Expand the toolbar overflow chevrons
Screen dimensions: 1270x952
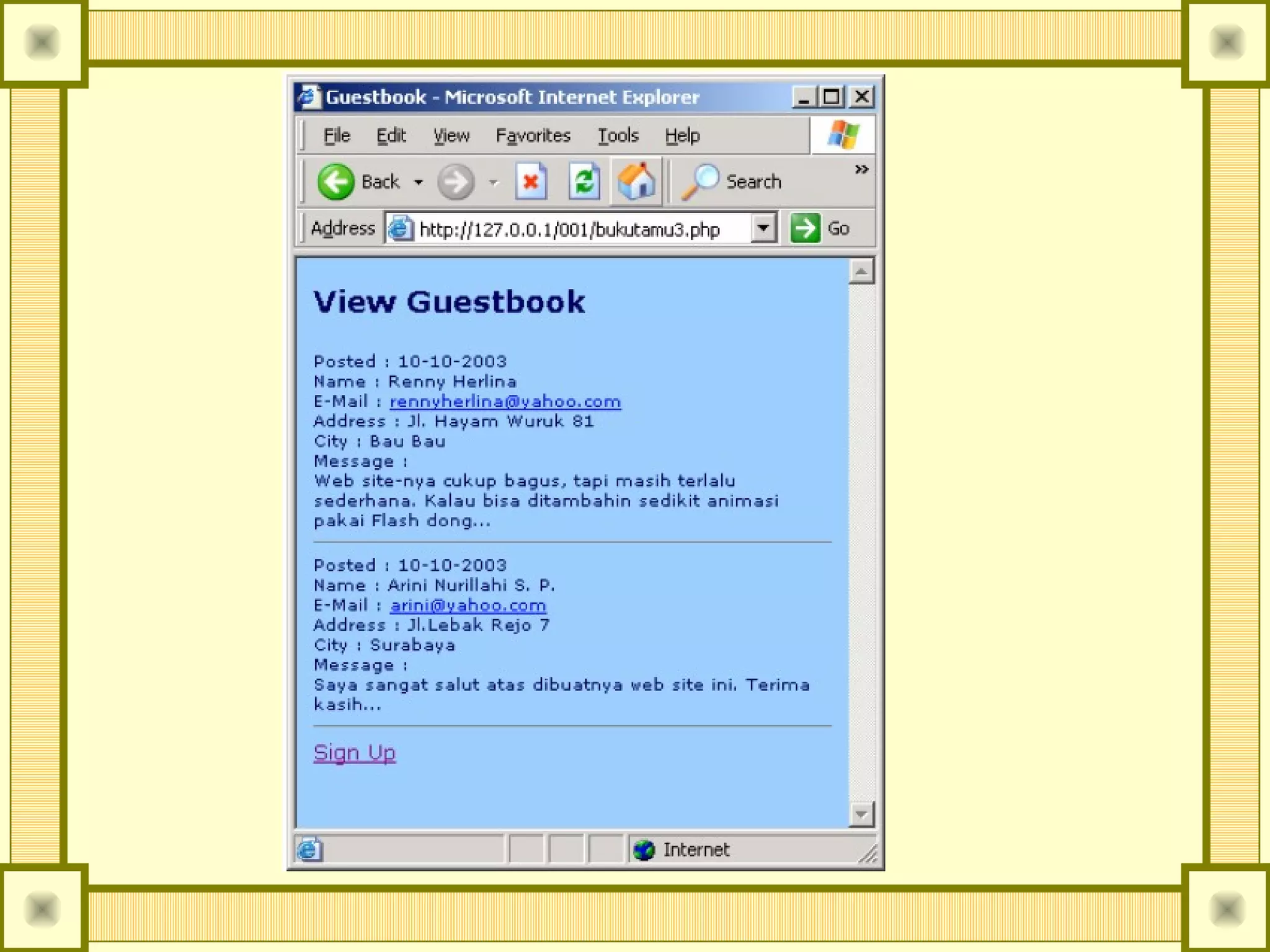coord(861,169)
